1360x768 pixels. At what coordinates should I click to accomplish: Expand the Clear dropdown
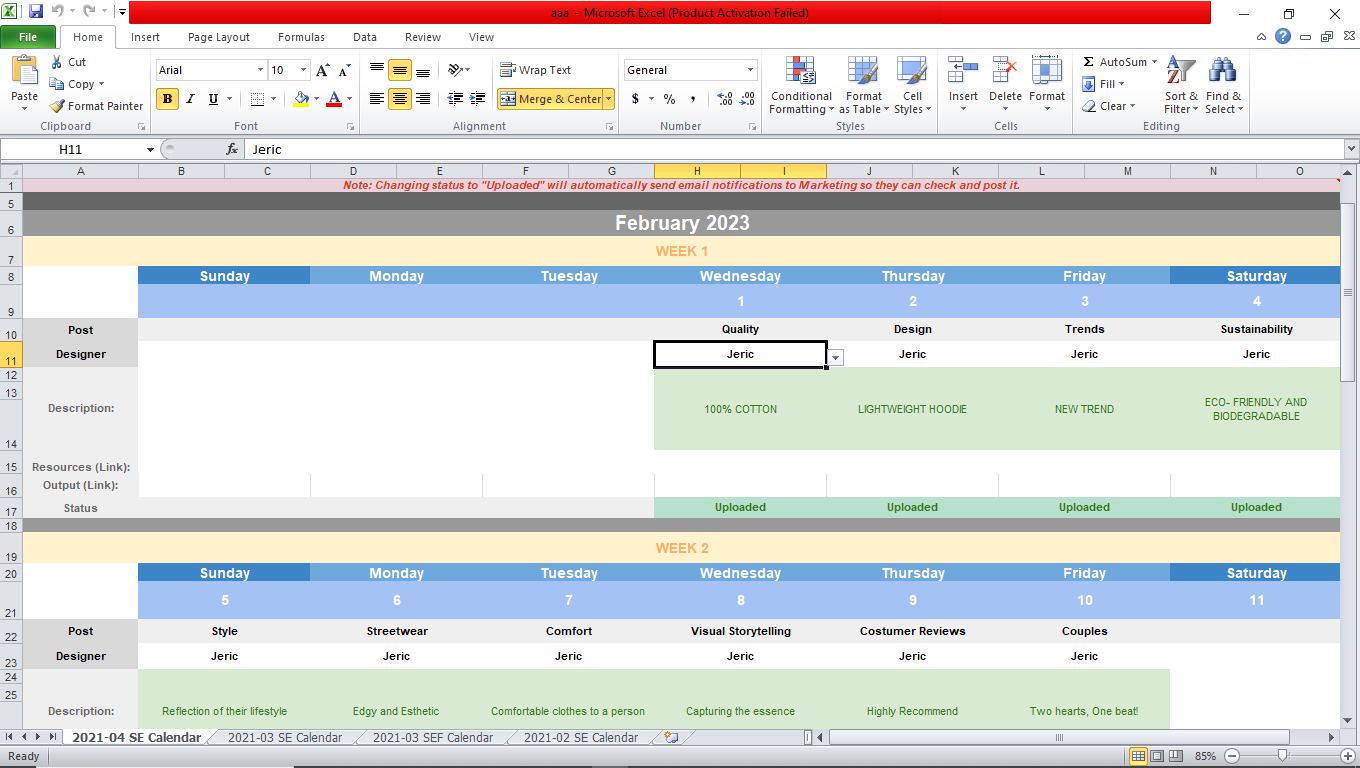(1132, 106)
